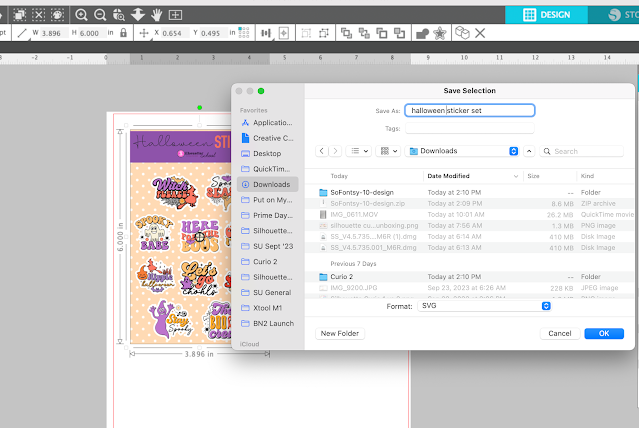
Task: Click the move position crosshair icon
Action: (144, 33)
